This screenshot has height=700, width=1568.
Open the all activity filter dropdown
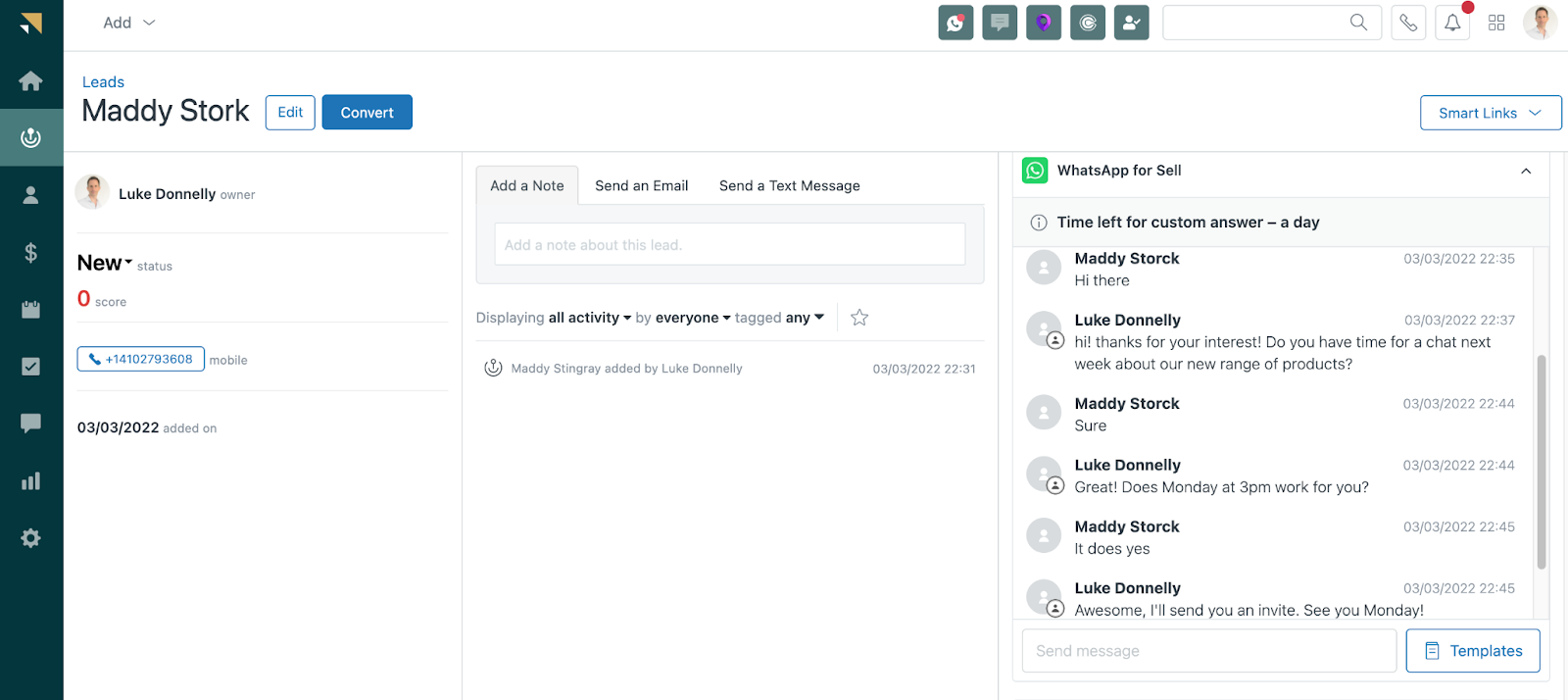pyautogui.click(x=590, y=318)
